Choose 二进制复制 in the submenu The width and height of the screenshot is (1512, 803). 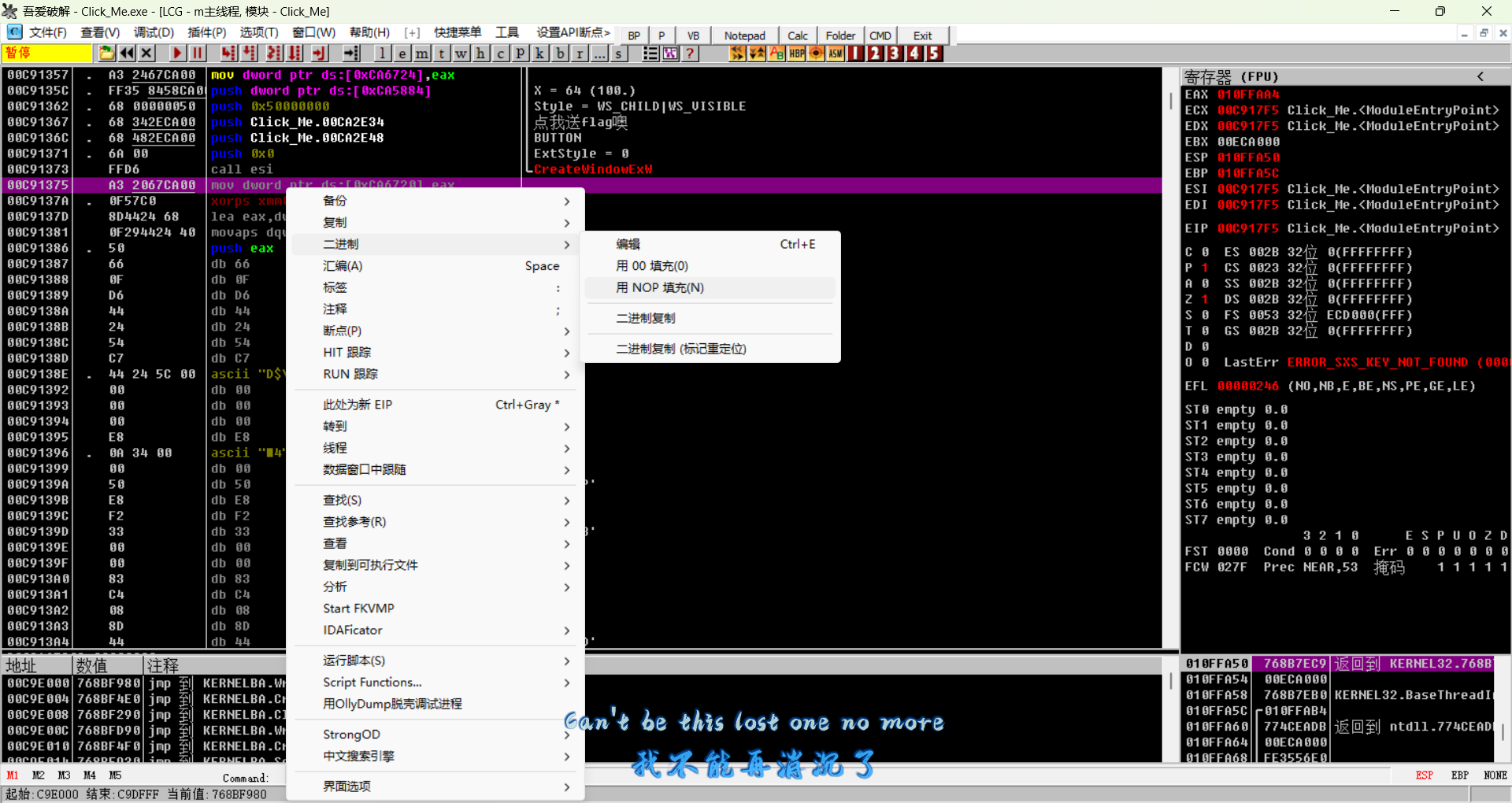(710, 318)
